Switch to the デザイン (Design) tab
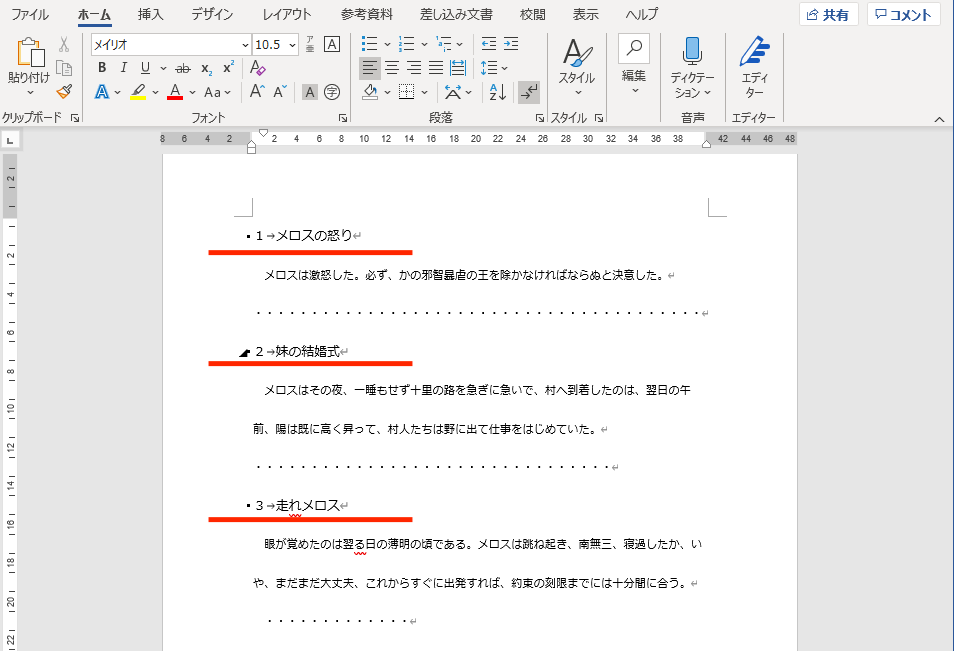Viewport: 954px width, 651px height. click(212, 14)
